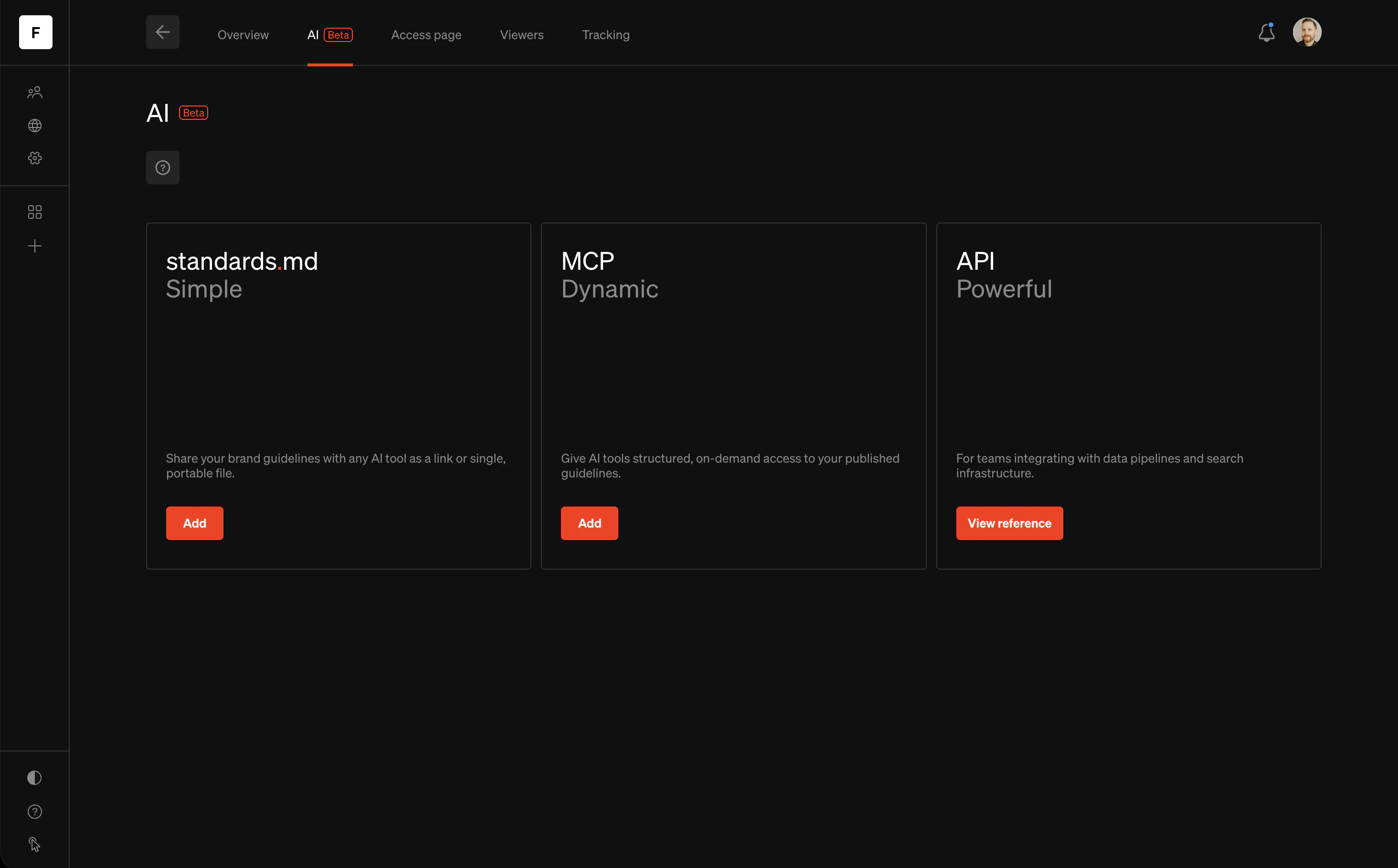This screenshot has width=1398, height=868.
Task: Click the Beta badge beside the AI title
Action: click(x=193, y=113)
